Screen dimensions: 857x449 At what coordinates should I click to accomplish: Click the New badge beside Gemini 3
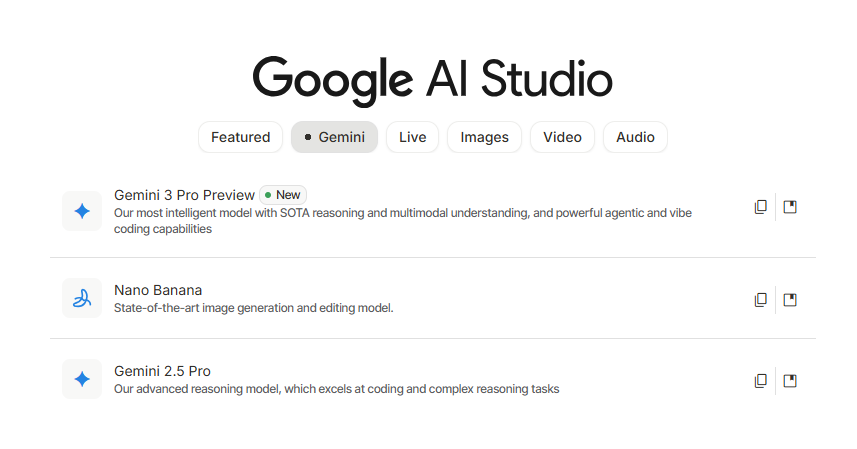point(283,195)
